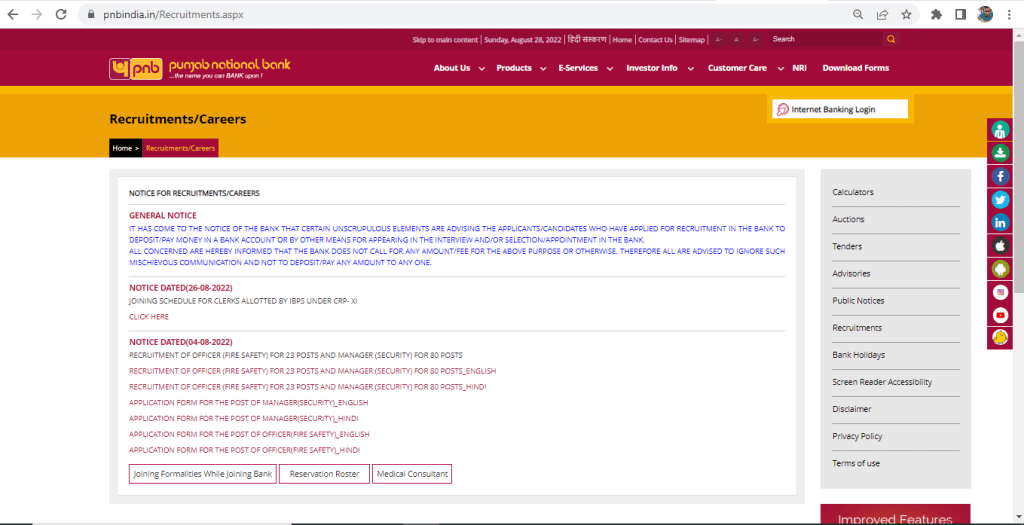Click the Twitter sidebar icon

[x=1000, y=200]
